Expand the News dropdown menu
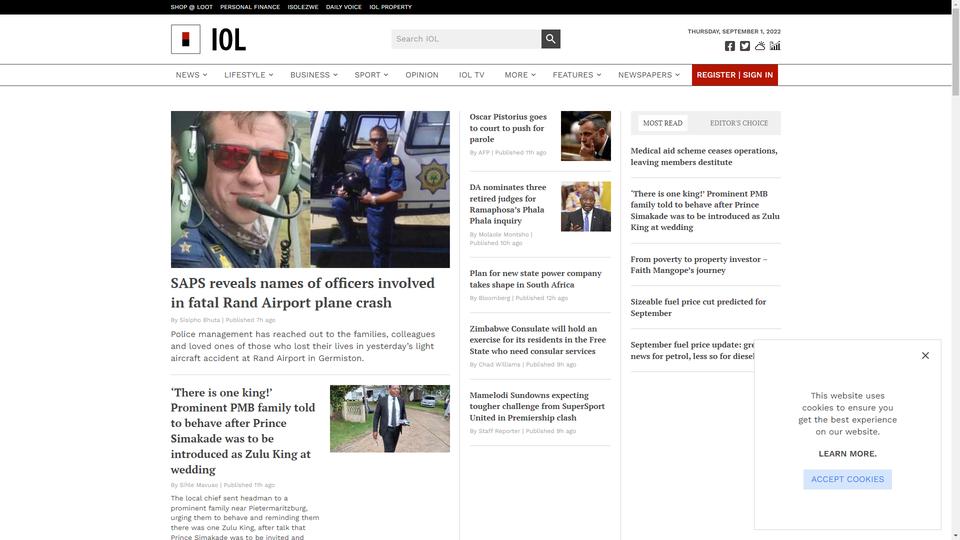Viewport: 960px width, 540px height. 191,75
